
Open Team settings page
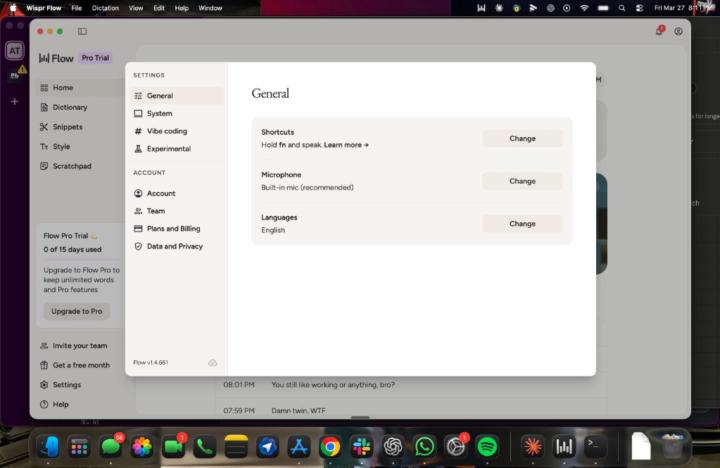point(176,211)
